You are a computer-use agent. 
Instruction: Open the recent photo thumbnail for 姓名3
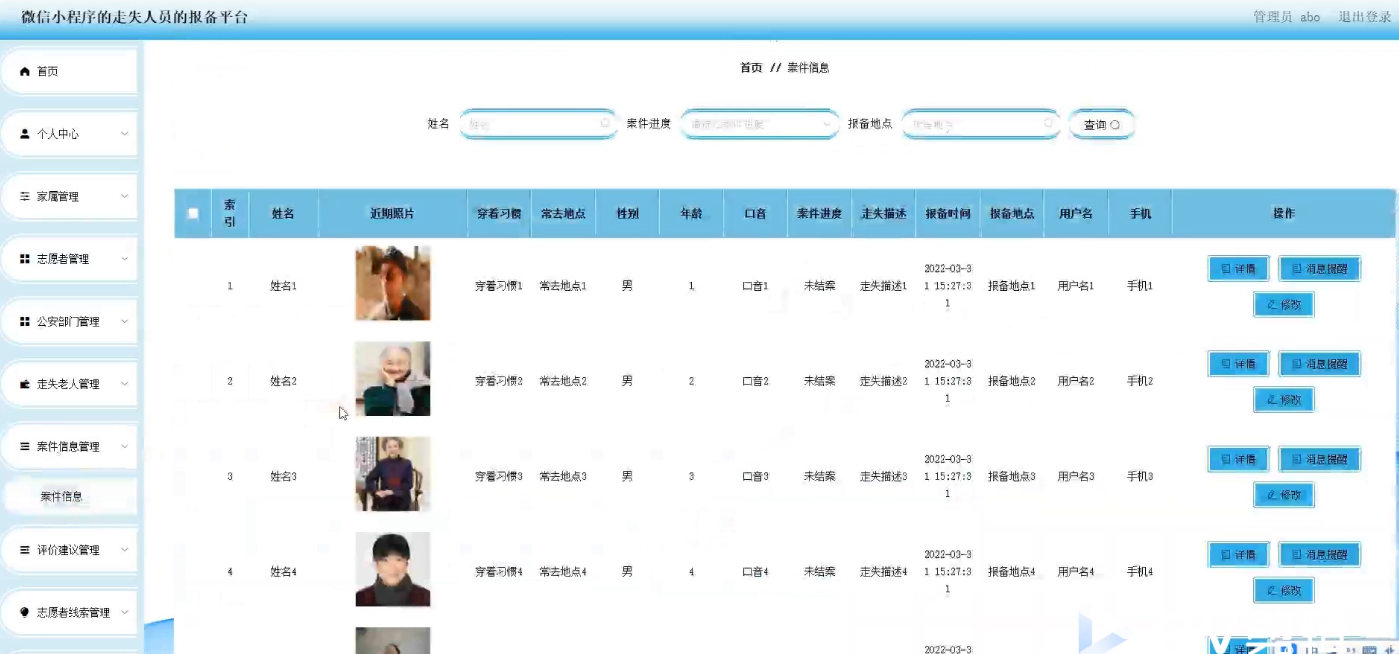coord(393,474)
